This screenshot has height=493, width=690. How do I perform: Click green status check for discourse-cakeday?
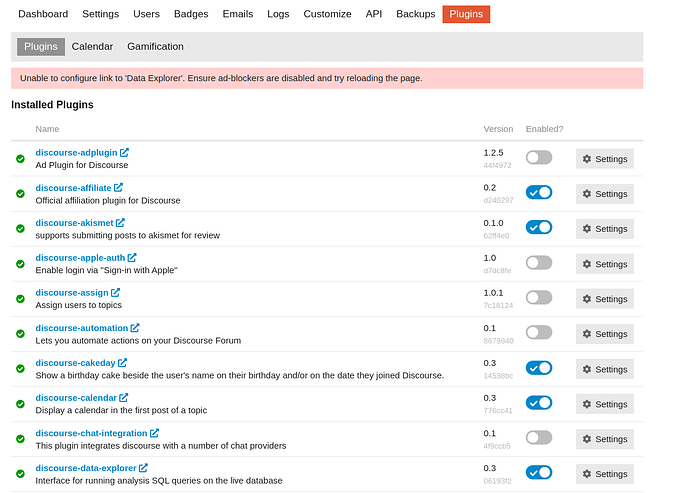(20, 369)
